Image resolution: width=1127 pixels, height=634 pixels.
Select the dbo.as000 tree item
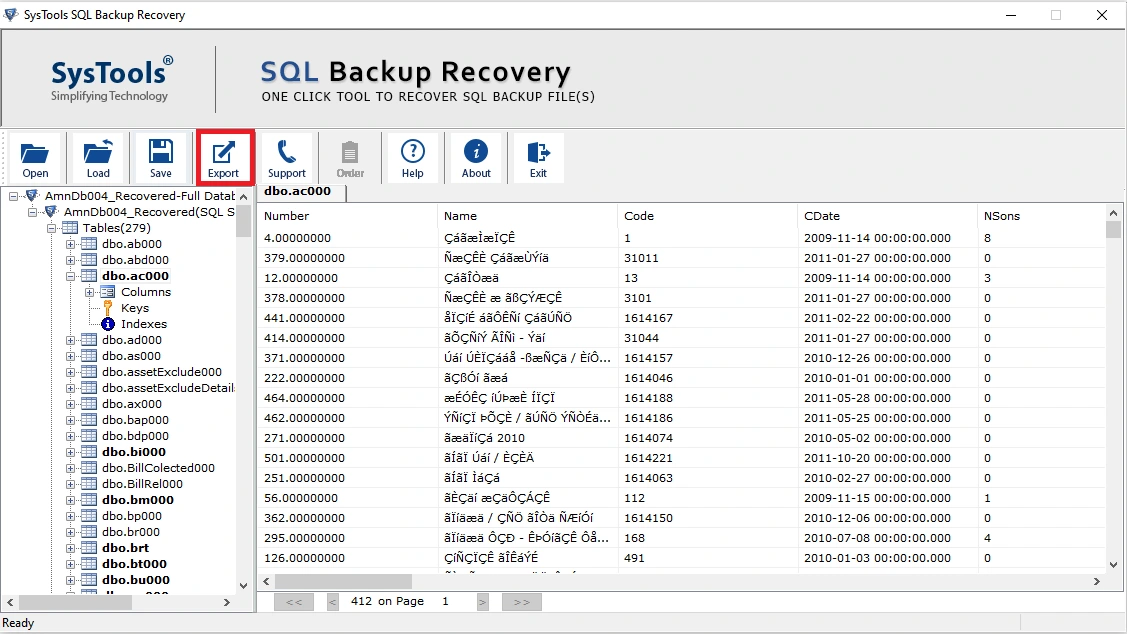(132, 356)
